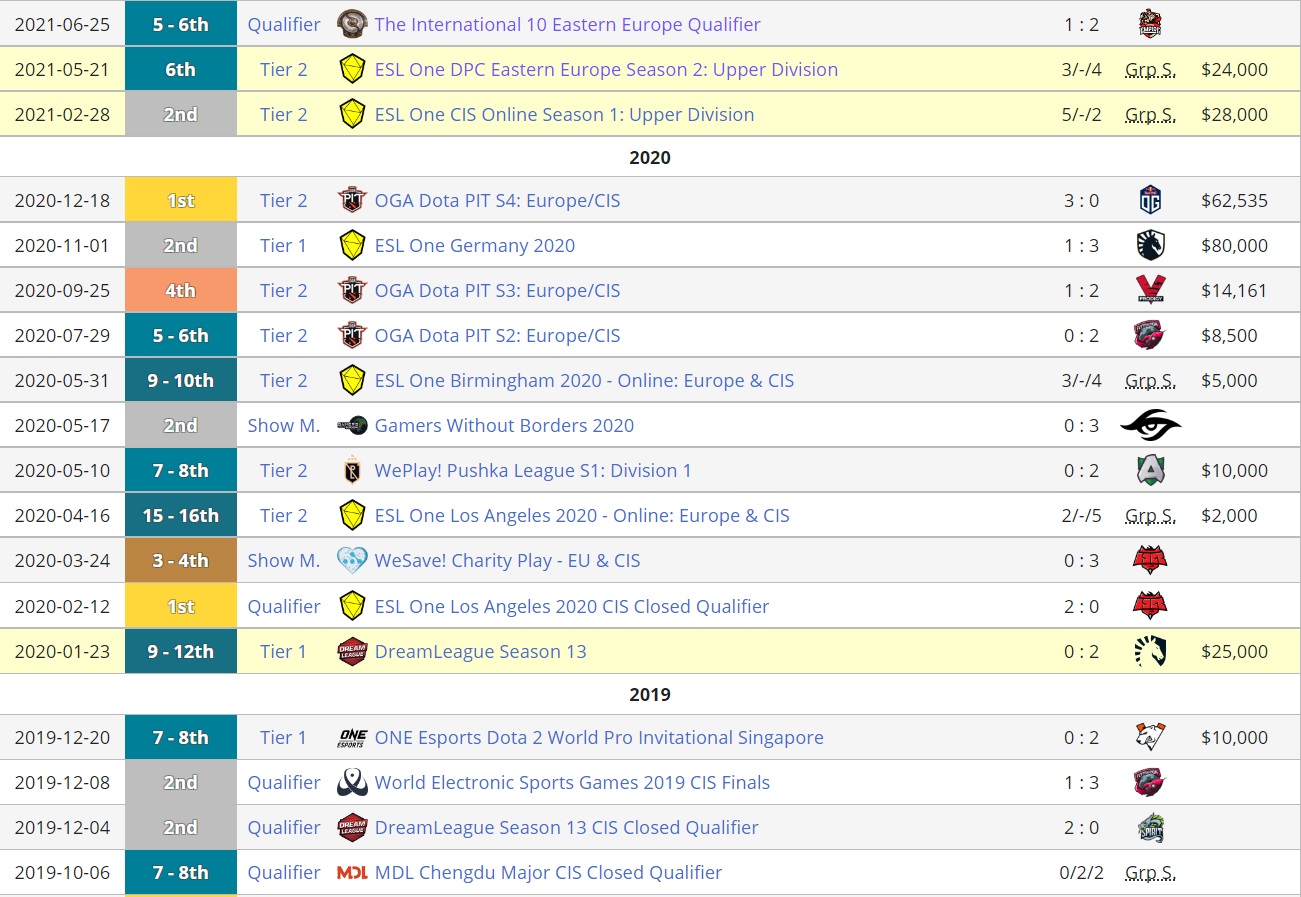Image resolution: width=1301 pixels, height=897 pixels.
Task: Click The International 10 tournament icon
Action: click(352, 24)
